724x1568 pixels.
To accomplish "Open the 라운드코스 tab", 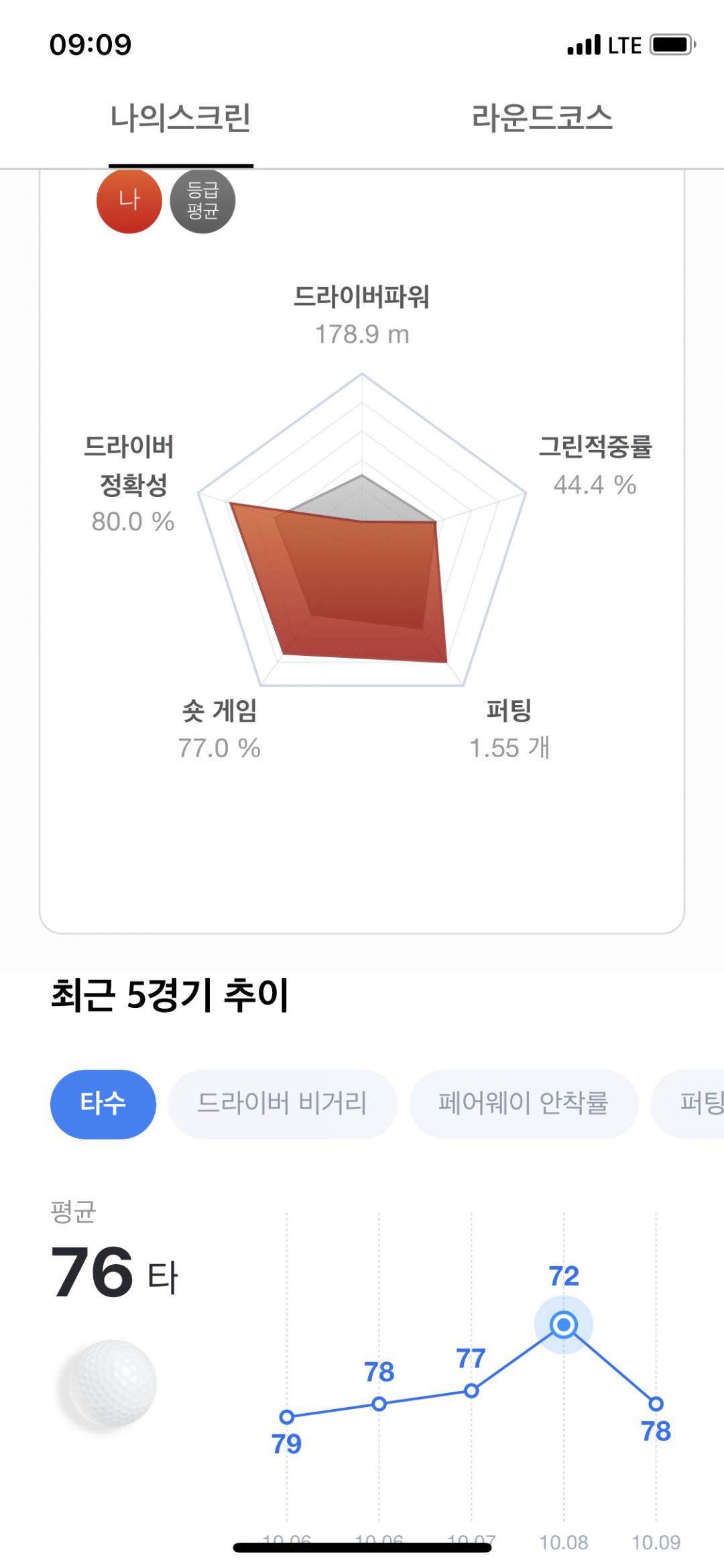I will point(542,119).
